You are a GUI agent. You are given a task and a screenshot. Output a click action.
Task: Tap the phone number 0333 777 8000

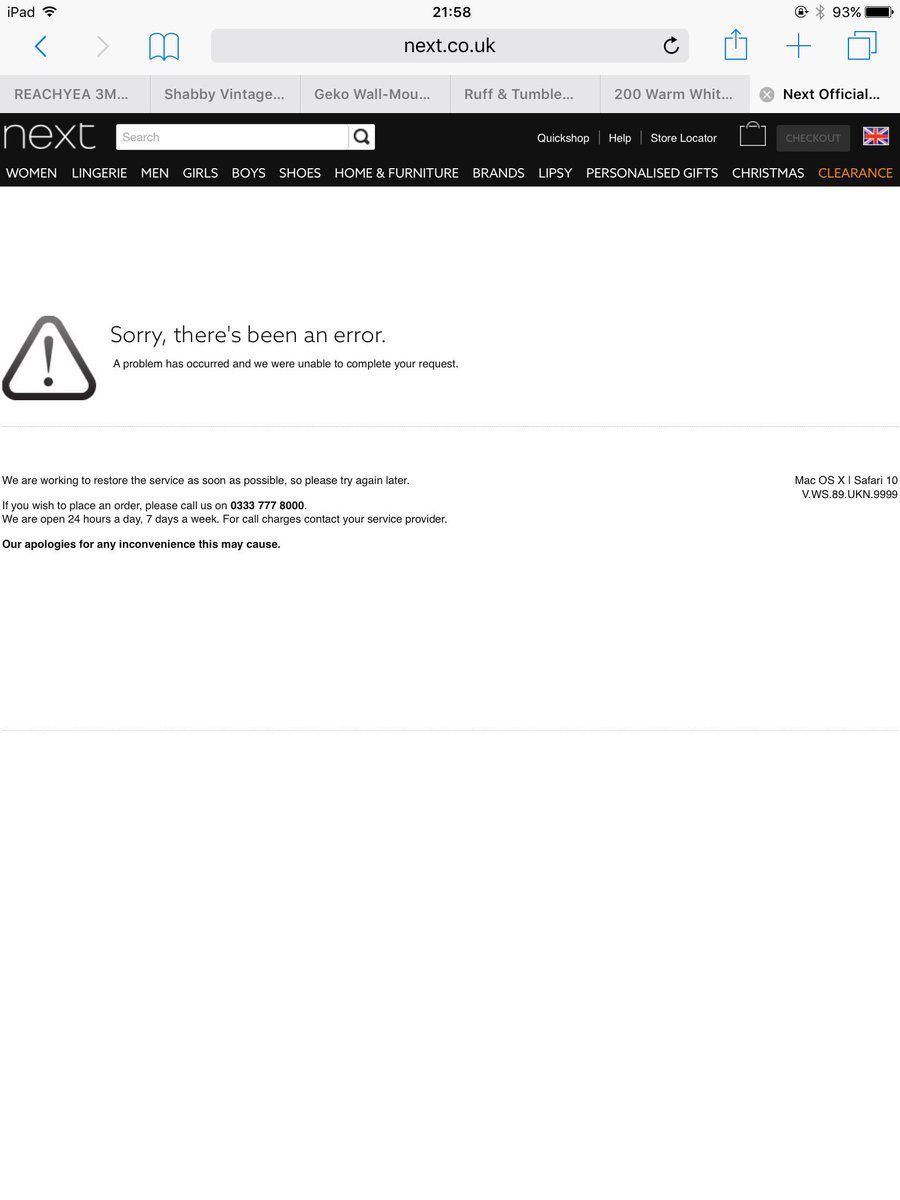coord(267,506)
